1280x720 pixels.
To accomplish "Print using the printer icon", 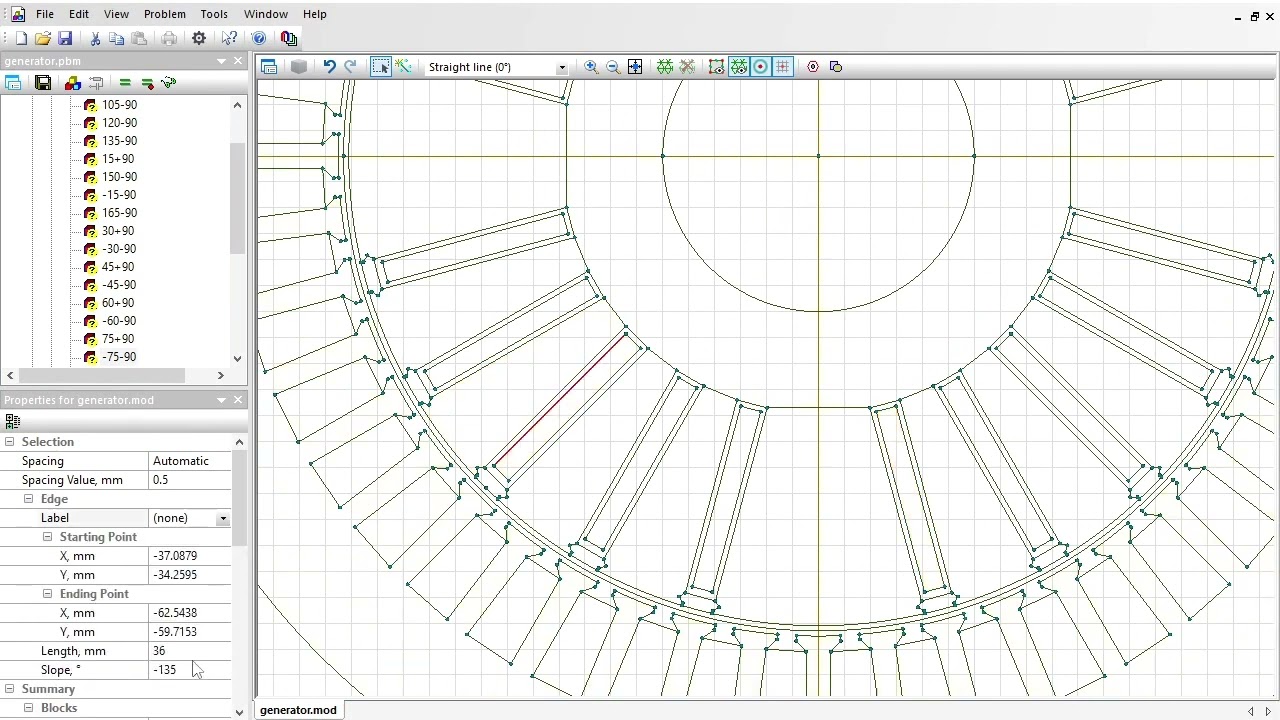I will [x=169, y=38].
